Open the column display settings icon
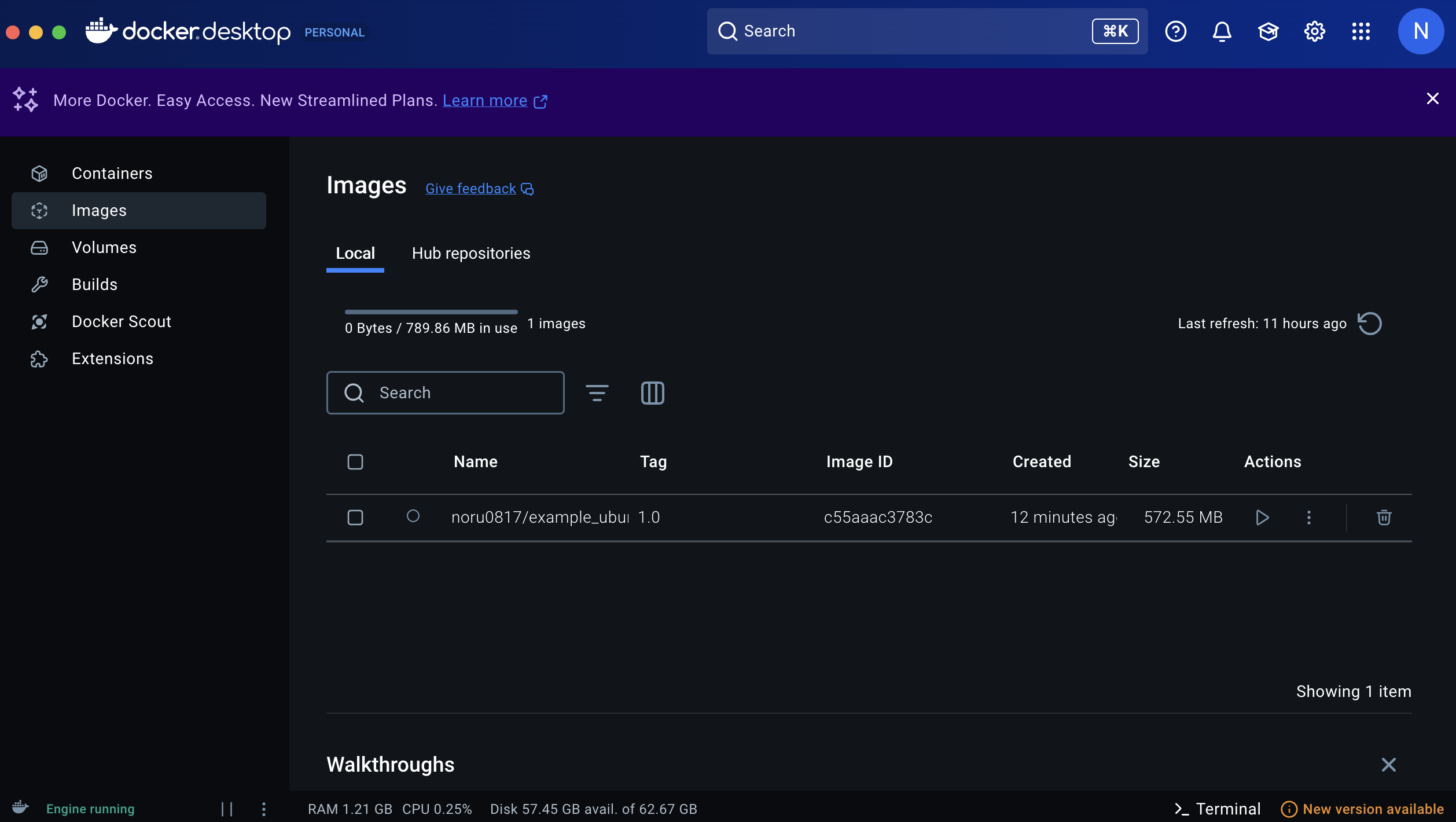The image size is (1456, 822). (x=652, y=393)
